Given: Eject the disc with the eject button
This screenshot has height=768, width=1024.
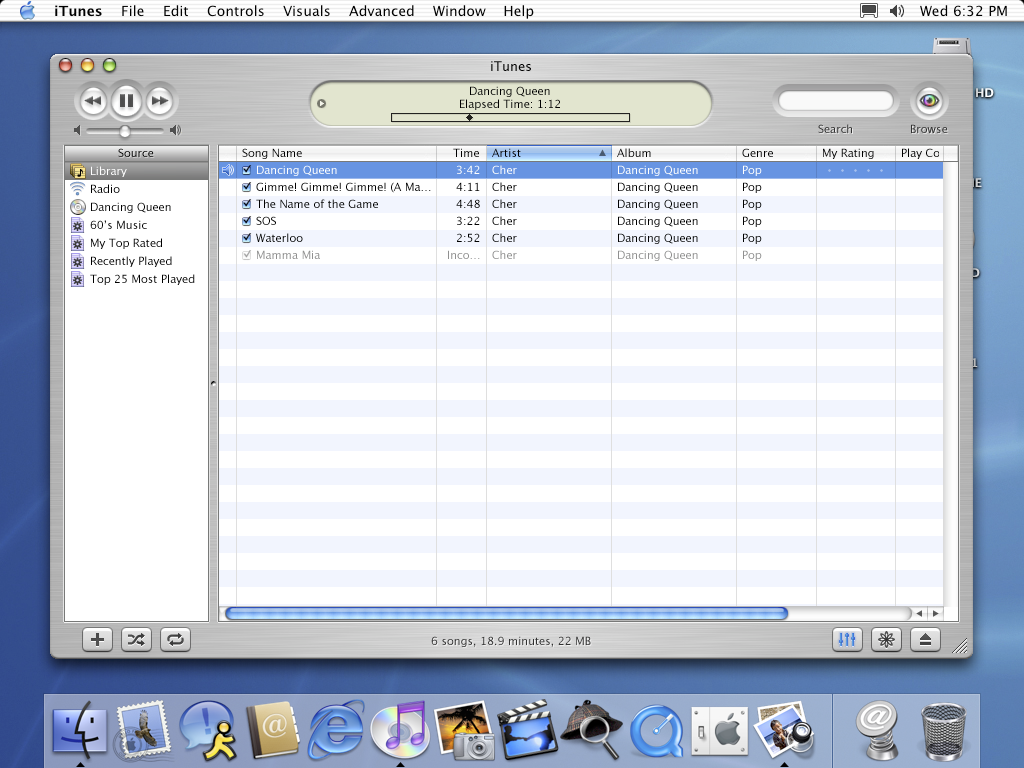Looking at the screenshot, I should pyautogui.click(x=925, y=639).
